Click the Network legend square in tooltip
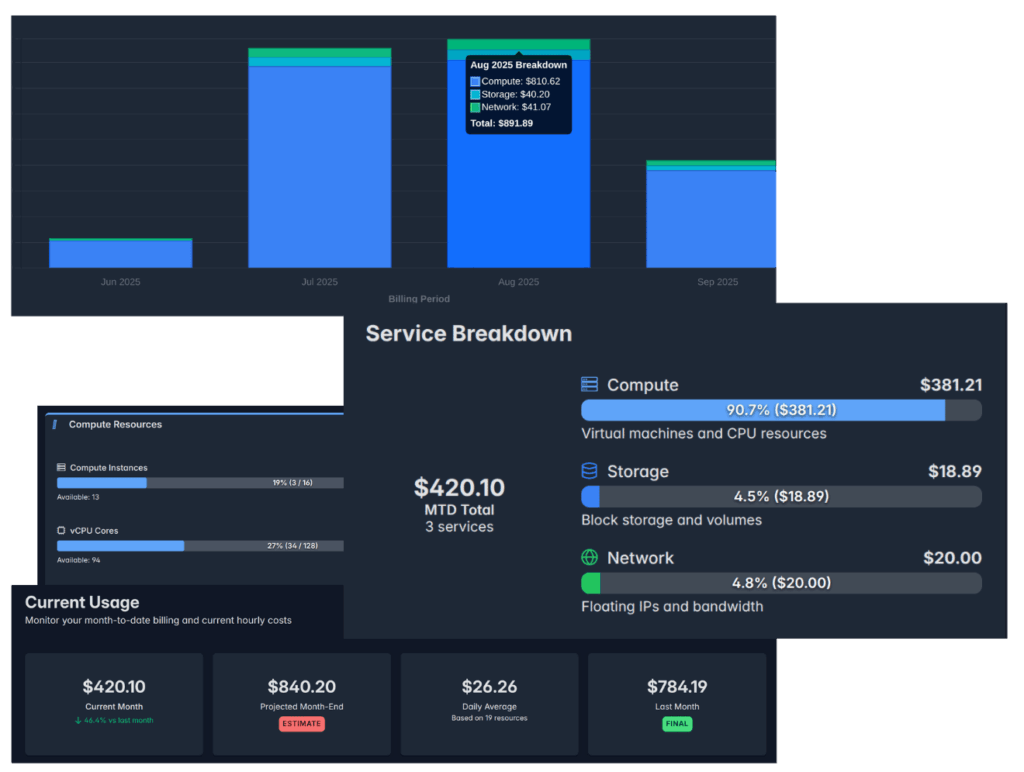Viewport: 1024px width, 772px height. pos(475,108)
